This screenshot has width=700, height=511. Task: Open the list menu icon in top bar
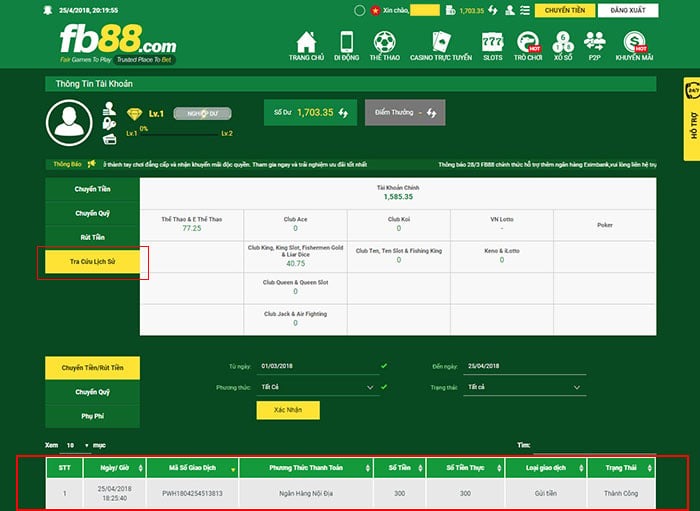click(525, 10)
